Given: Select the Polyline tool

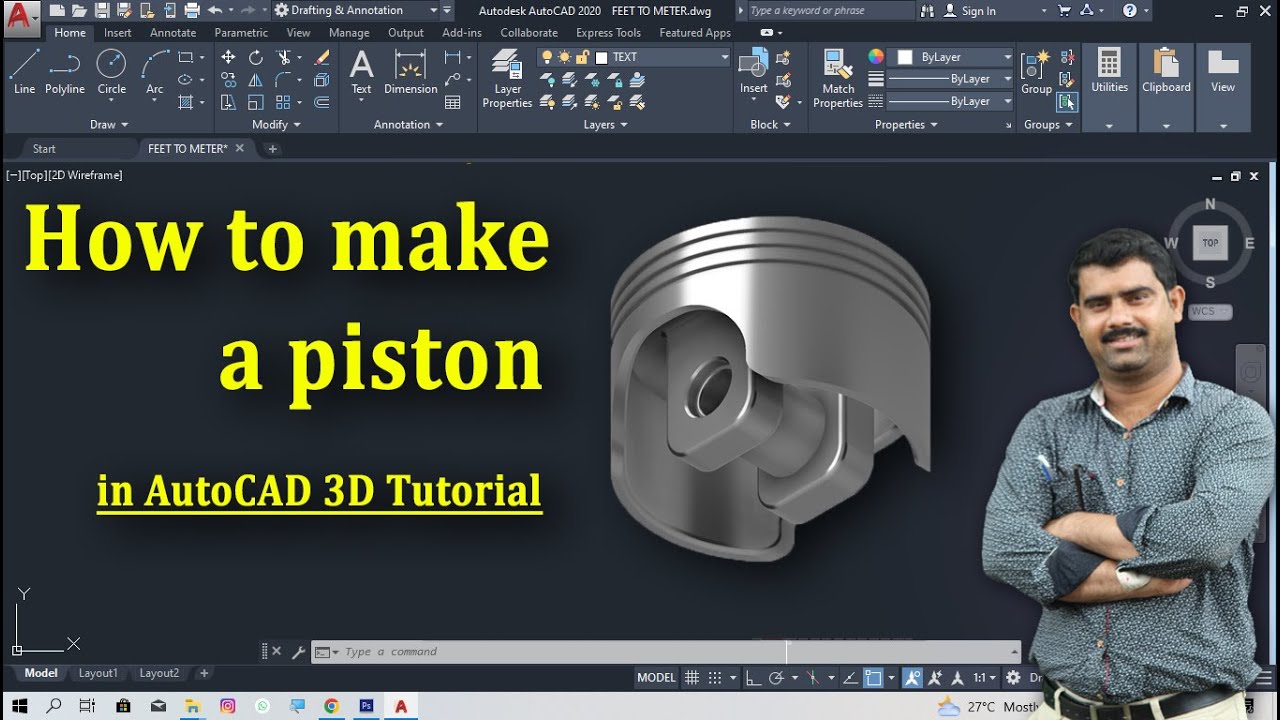Looking at the screenshot, I should tap(65, 72).
